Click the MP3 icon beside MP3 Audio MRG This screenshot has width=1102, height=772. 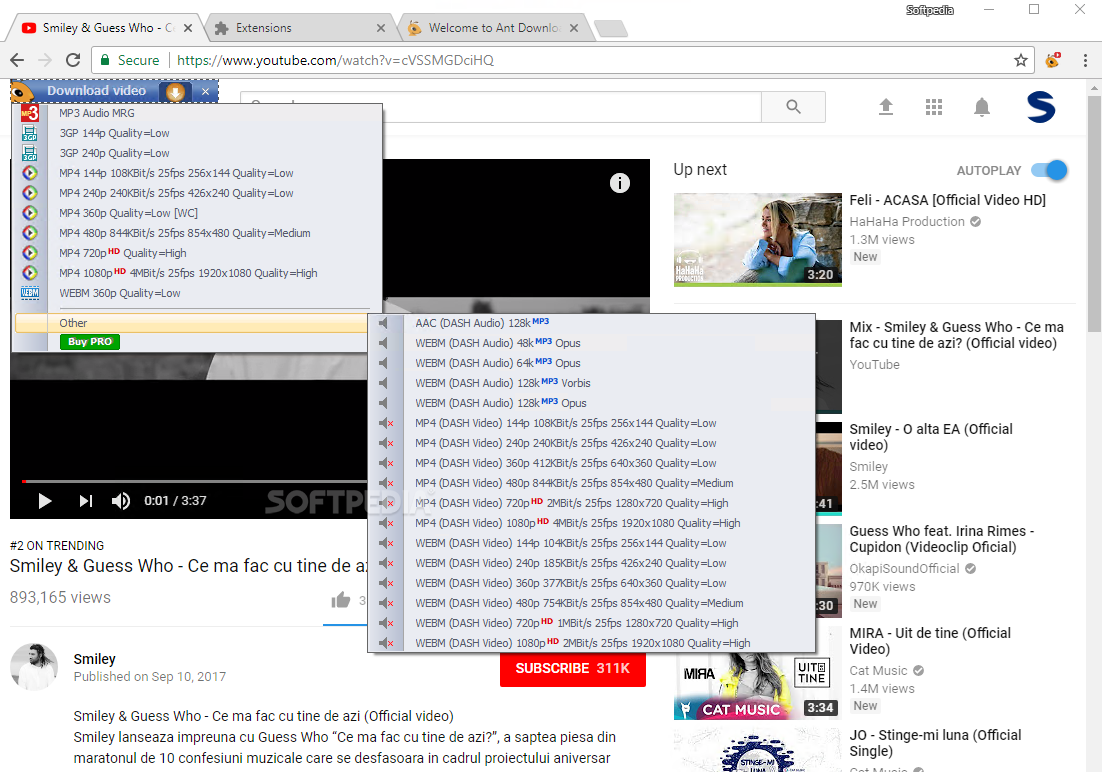click(30, 113)
